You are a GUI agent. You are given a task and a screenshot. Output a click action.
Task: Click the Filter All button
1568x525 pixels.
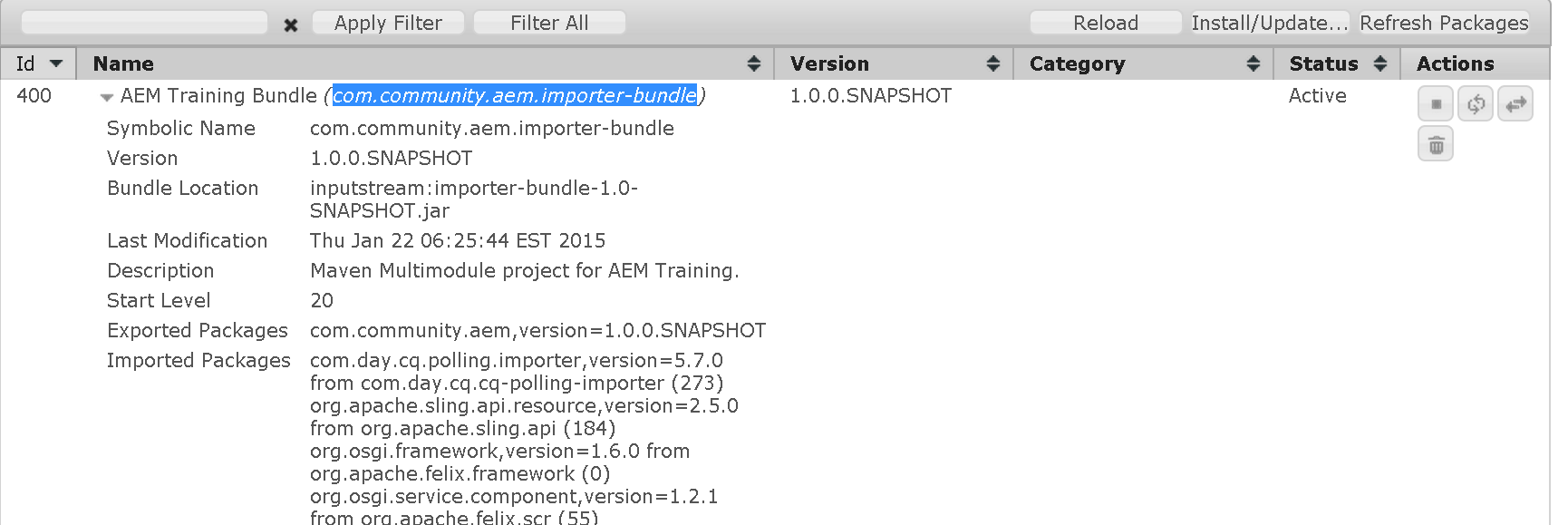click(549, 23)
